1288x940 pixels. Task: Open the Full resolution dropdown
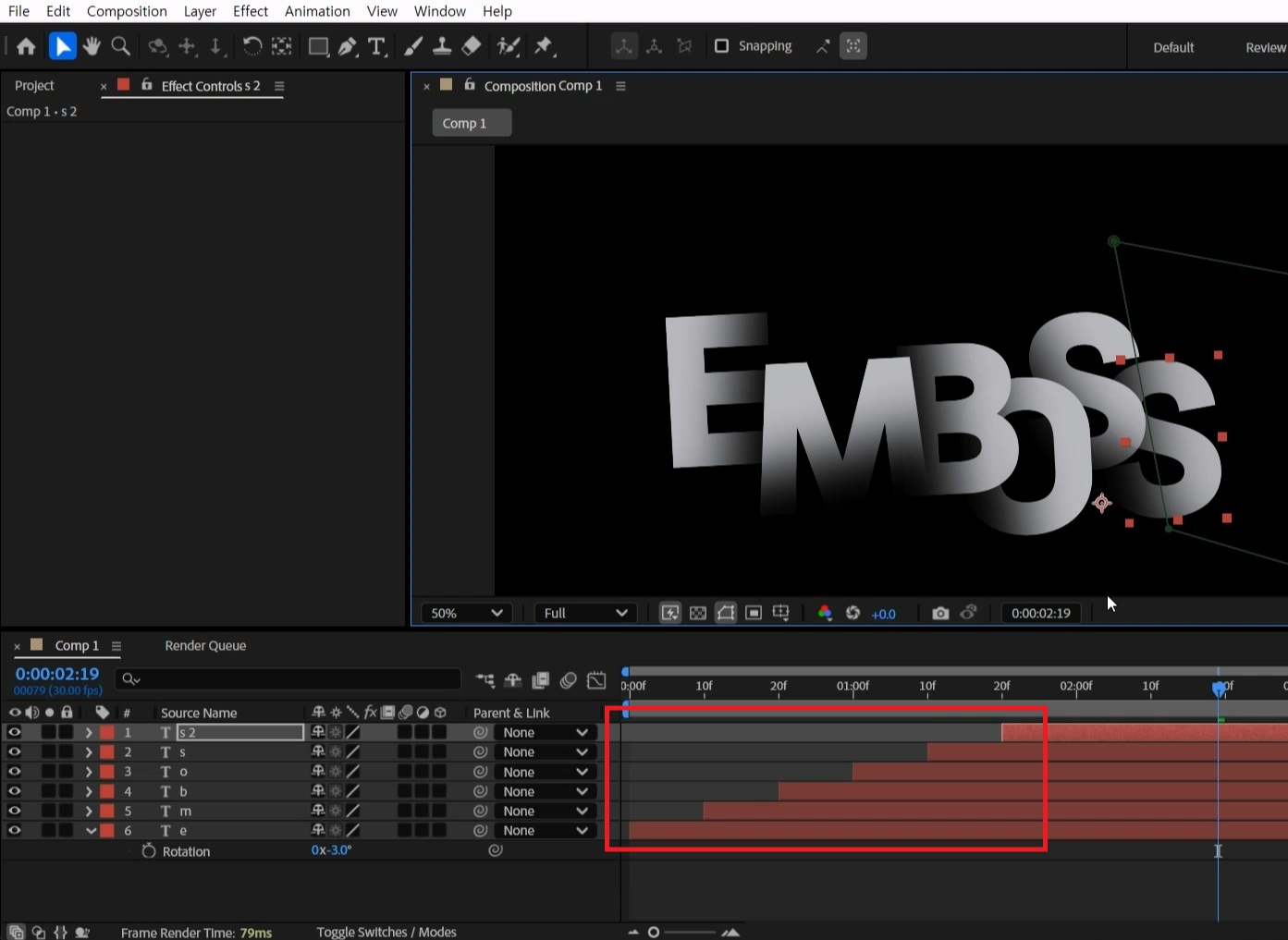584,613
